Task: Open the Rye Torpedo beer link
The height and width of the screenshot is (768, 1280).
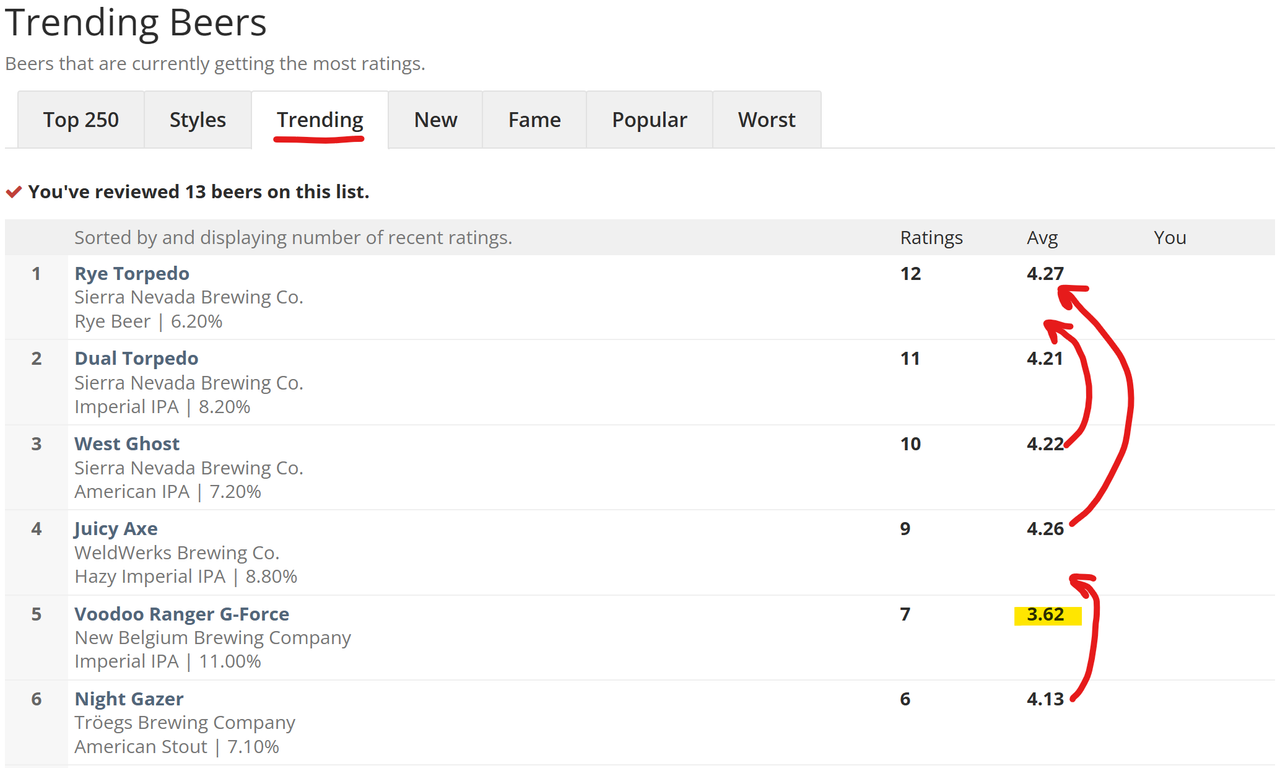Action: tap(132, 273)
